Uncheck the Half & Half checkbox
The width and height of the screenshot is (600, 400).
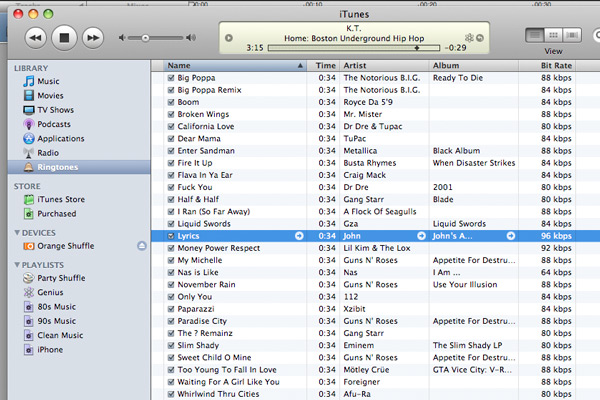click(x=171, y=199)
